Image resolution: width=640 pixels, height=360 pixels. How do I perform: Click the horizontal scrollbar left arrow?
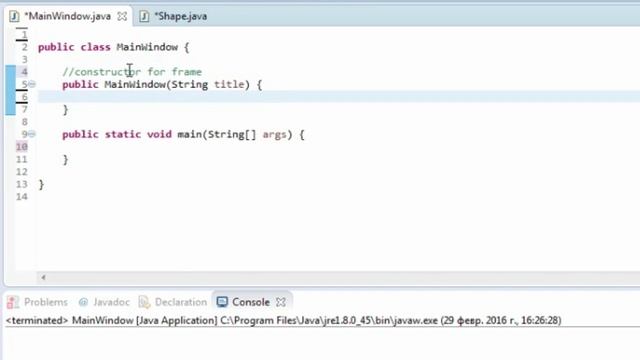click(x=43, y=278)
